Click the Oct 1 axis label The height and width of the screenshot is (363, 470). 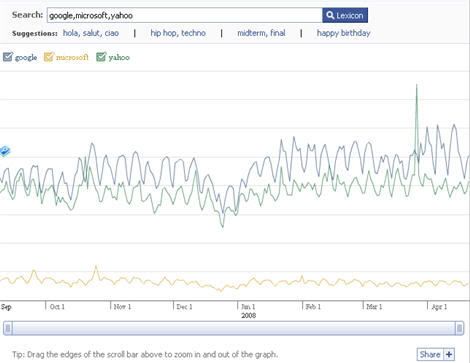pyautogui.click(x=57, y=306)
